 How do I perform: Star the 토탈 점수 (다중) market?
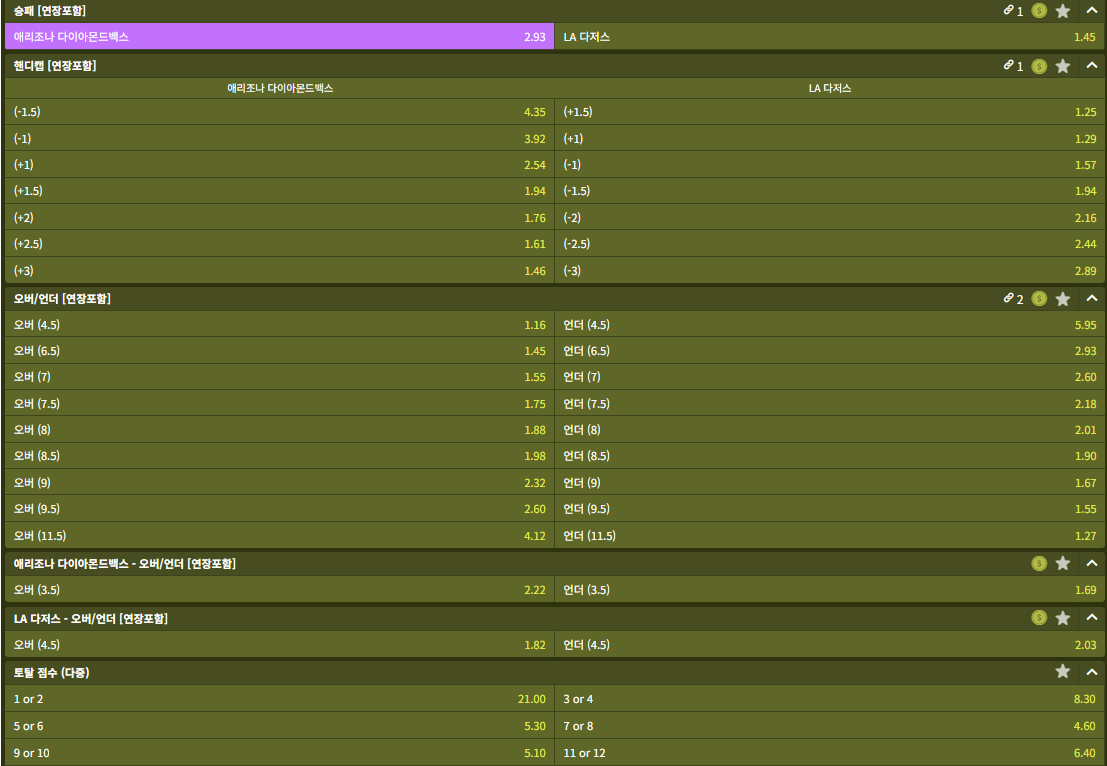[1063, 671]
